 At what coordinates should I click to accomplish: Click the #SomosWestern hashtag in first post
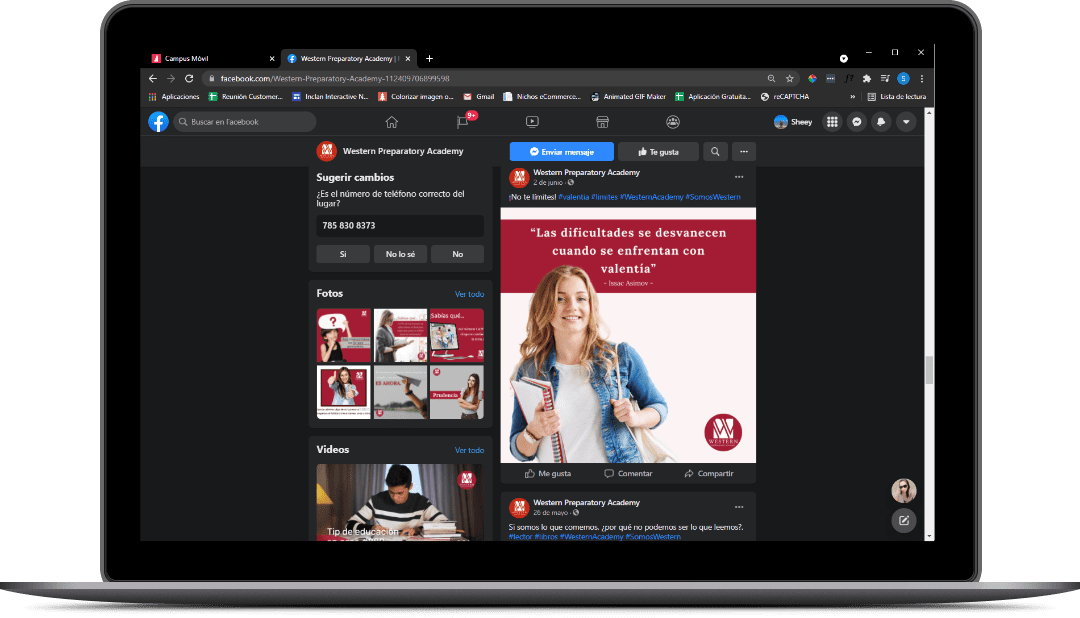(714, 197)
